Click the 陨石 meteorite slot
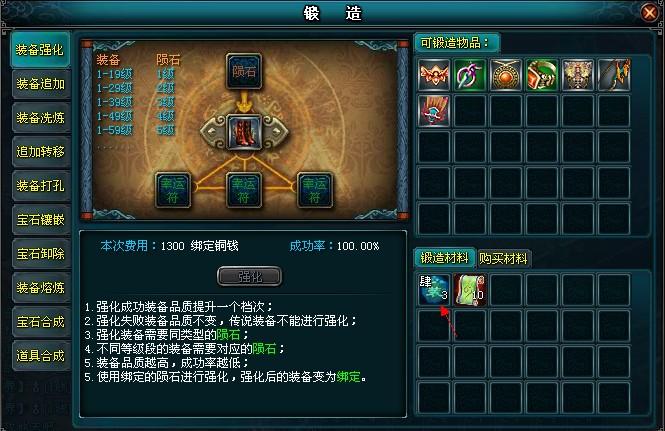 244,71
